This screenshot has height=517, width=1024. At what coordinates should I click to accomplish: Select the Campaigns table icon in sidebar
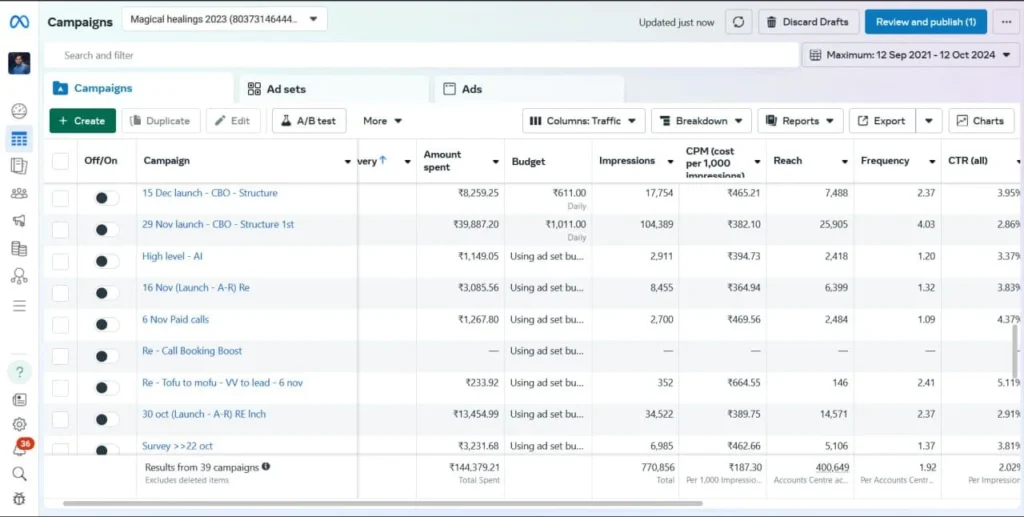pos(19,139)
